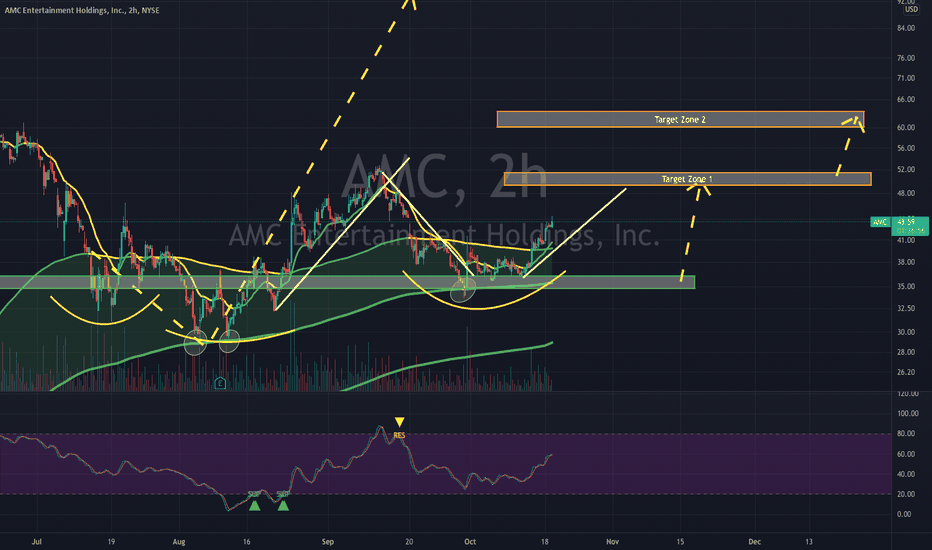Click the 32.50 price axis label
This screenshot has height=550, width=932.
(906, 308)
